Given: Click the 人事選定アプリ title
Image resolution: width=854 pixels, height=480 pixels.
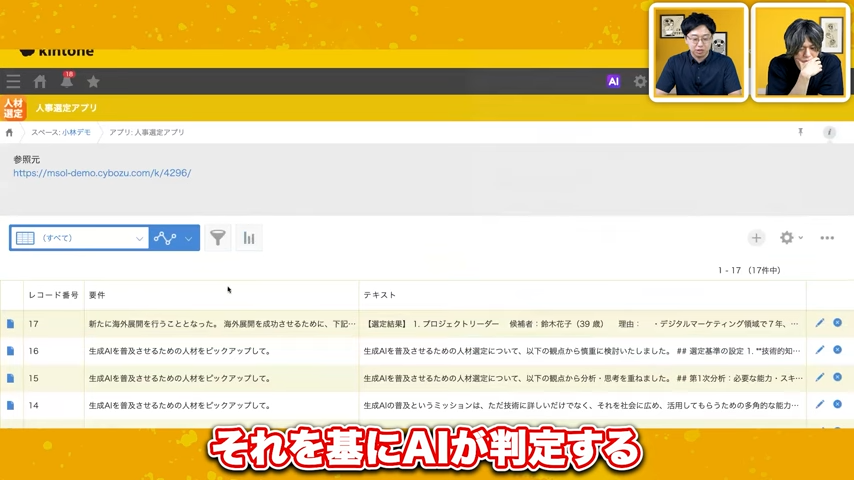Looking at the screenshot, I should [x=66, y=108].
